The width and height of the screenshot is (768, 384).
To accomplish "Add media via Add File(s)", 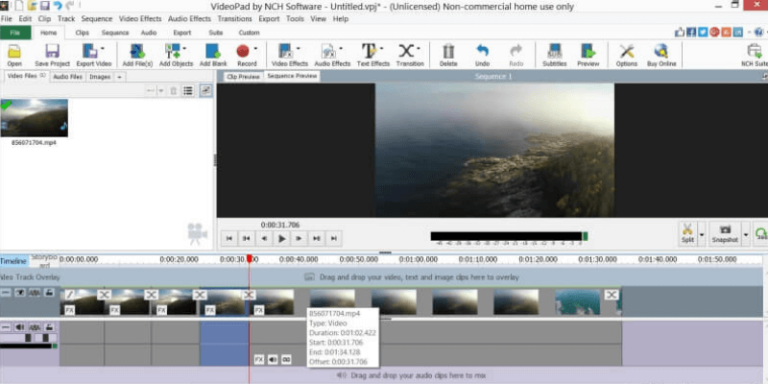I will 138,54.
